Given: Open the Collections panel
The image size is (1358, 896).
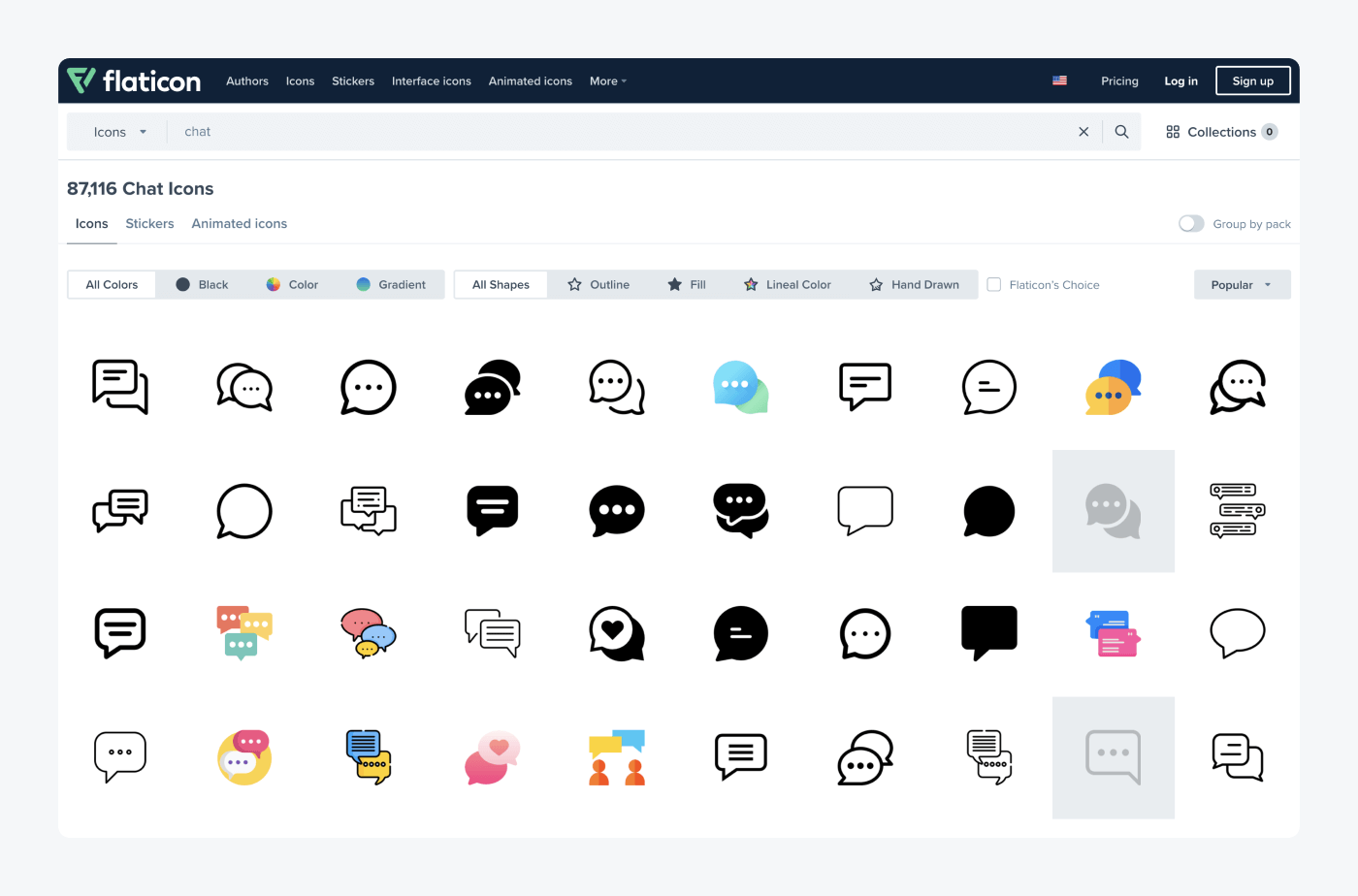Looking at the screenshot, I should [x=1221, y=131].
